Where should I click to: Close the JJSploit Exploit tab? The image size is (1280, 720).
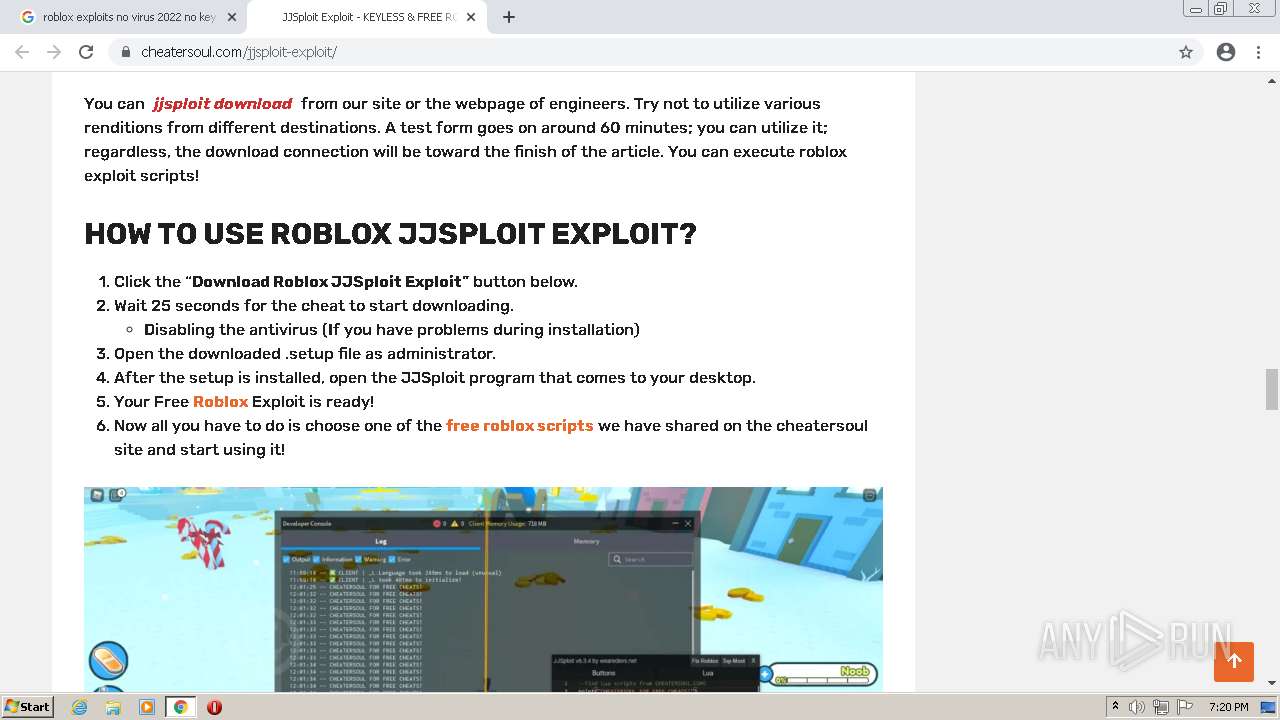point(471,17)
